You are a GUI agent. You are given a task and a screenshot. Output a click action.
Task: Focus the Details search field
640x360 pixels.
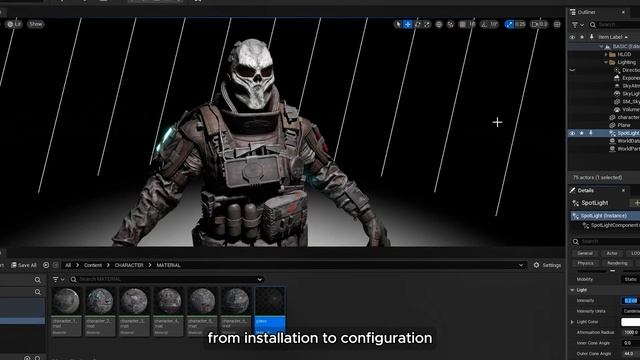(606, 242)
